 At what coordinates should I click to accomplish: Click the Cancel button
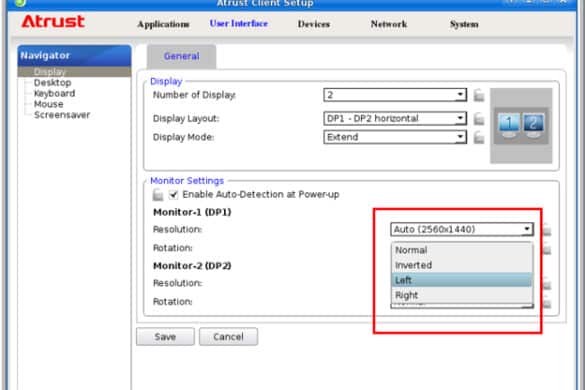tap(228, 337)
